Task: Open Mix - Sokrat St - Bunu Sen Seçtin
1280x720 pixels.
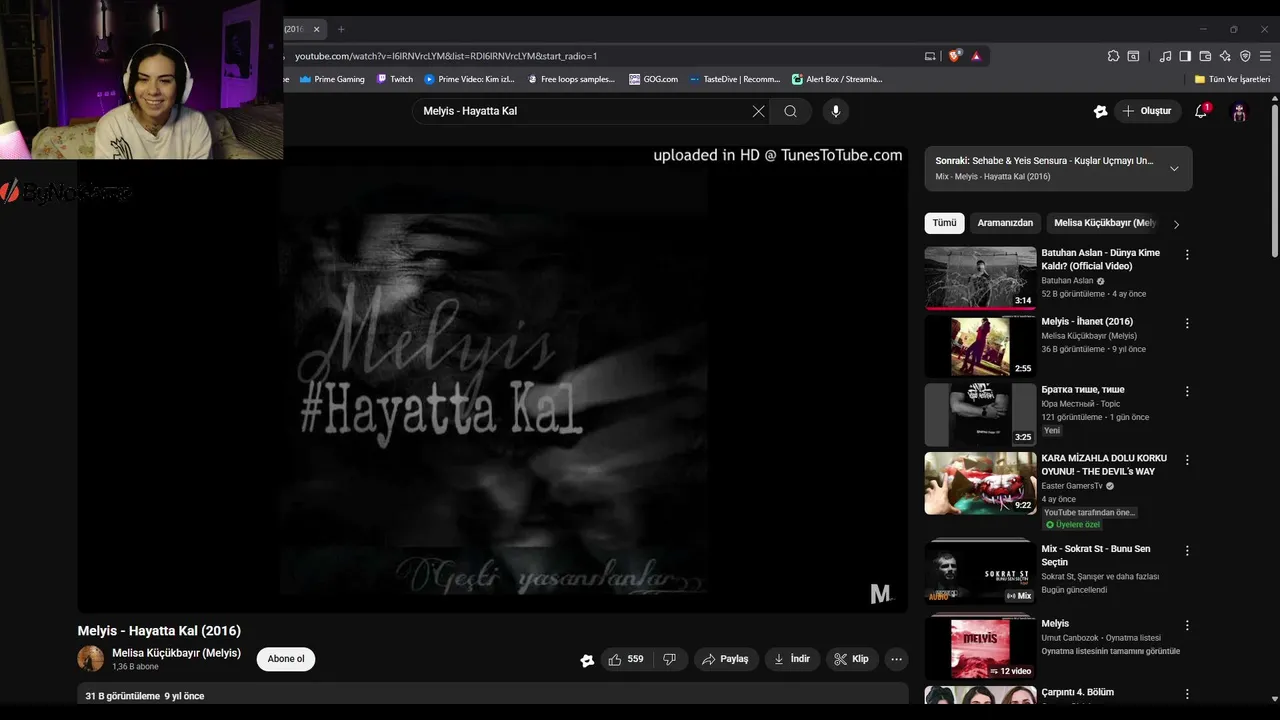Action: pyautogui.click(x=1096, y=555)
